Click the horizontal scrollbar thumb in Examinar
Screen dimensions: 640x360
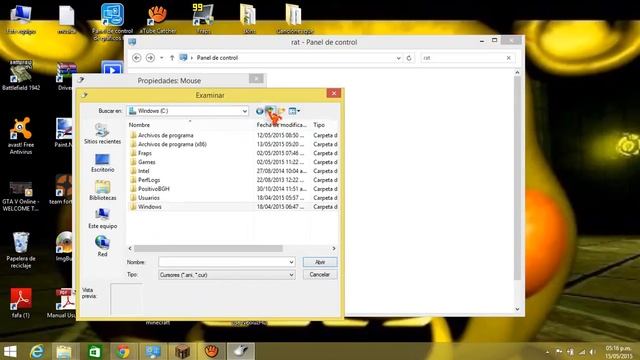[208, 248]
